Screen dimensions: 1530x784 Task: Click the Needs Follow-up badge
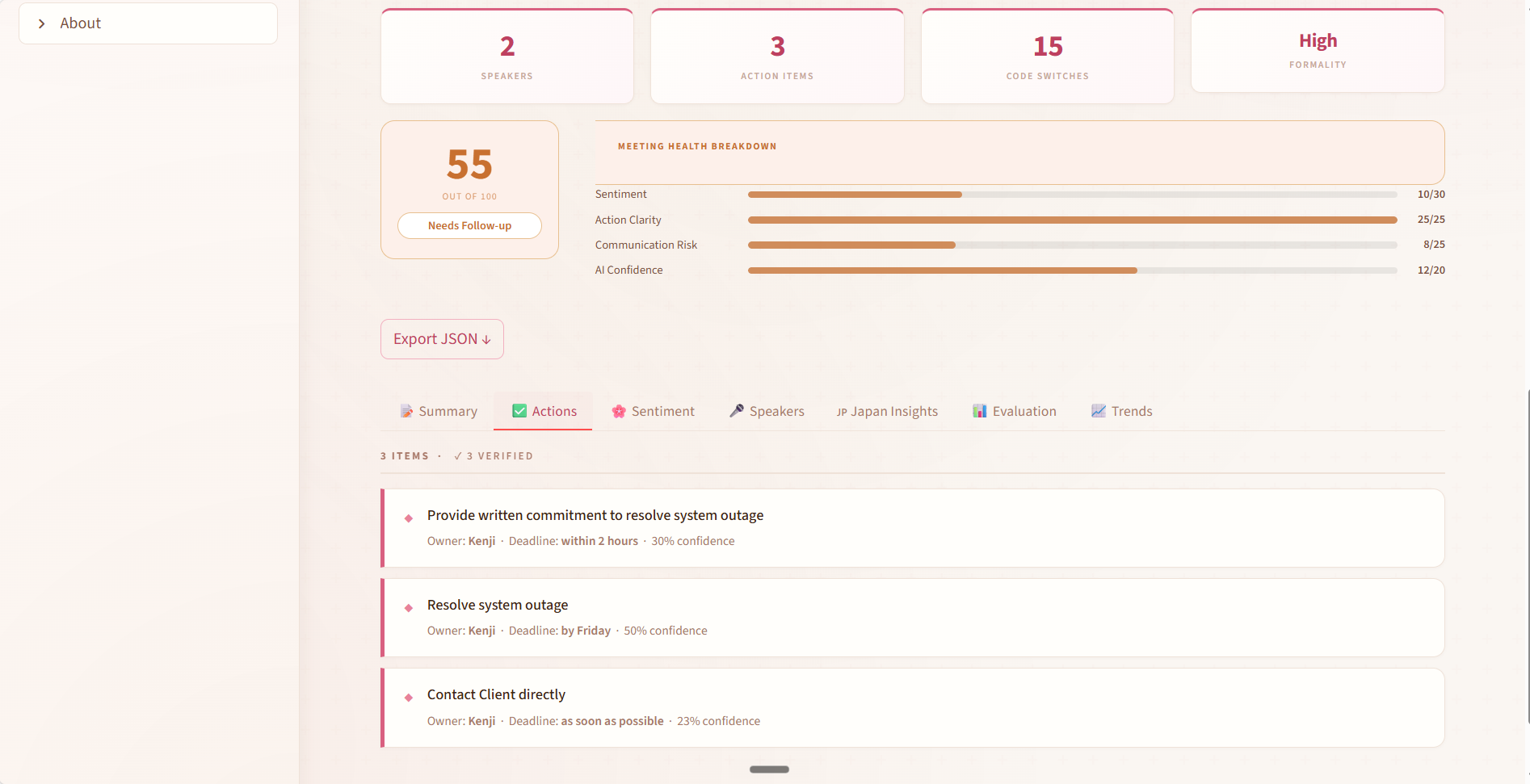click(469, 226)
